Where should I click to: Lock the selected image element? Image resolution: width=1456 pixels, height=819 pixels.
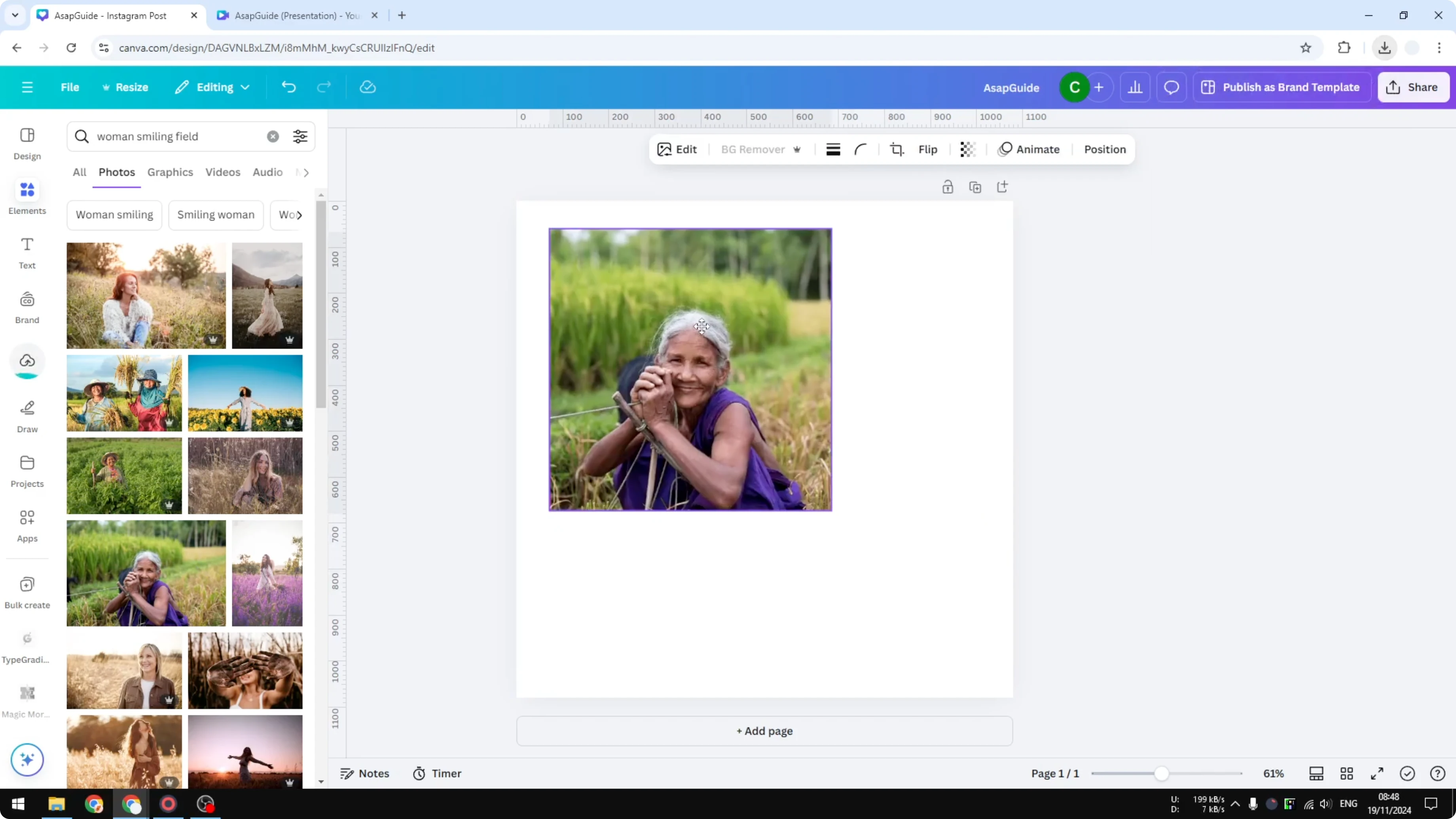click(948, 186)
